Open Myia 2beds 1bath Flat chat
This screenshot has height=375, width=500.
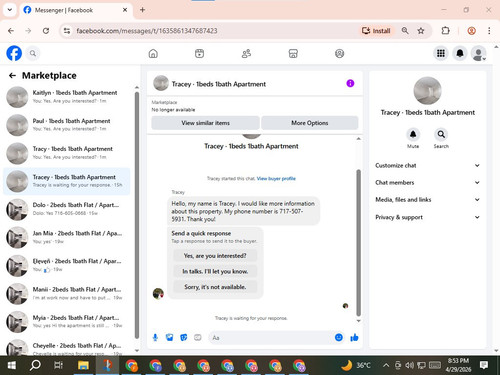67,322
